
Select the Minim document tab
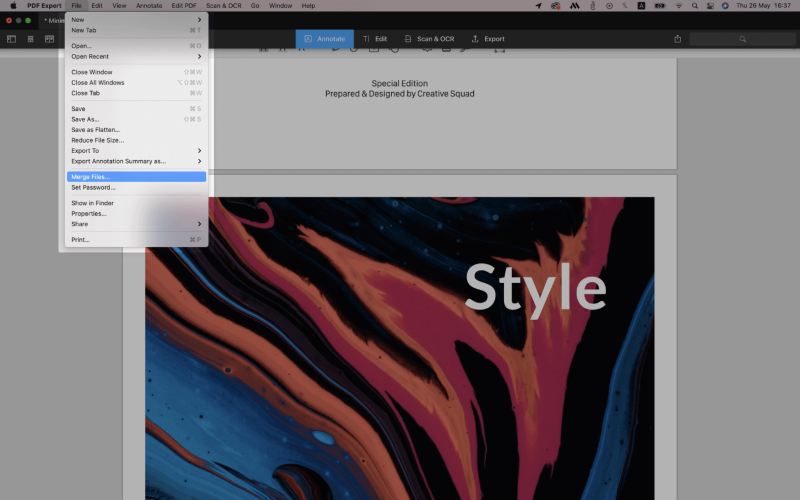pyautogui.click(x=54, y=20)
